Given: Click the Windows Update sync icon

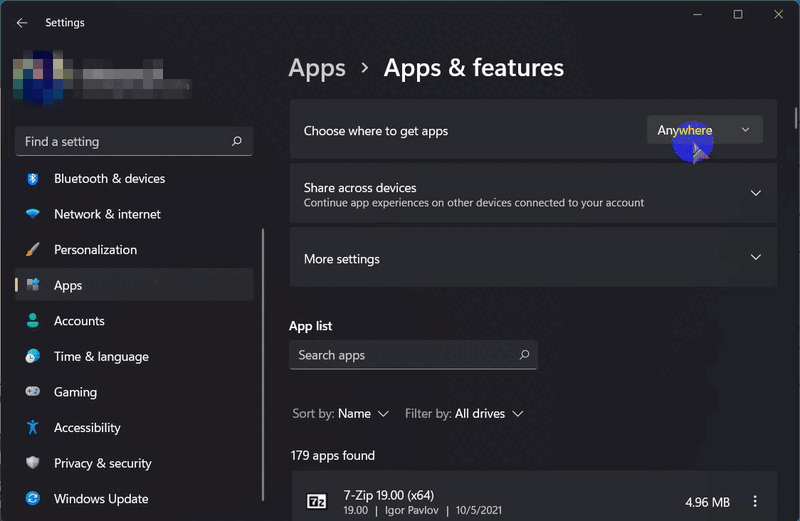Looking at the screenshot, I should (33, 499).
